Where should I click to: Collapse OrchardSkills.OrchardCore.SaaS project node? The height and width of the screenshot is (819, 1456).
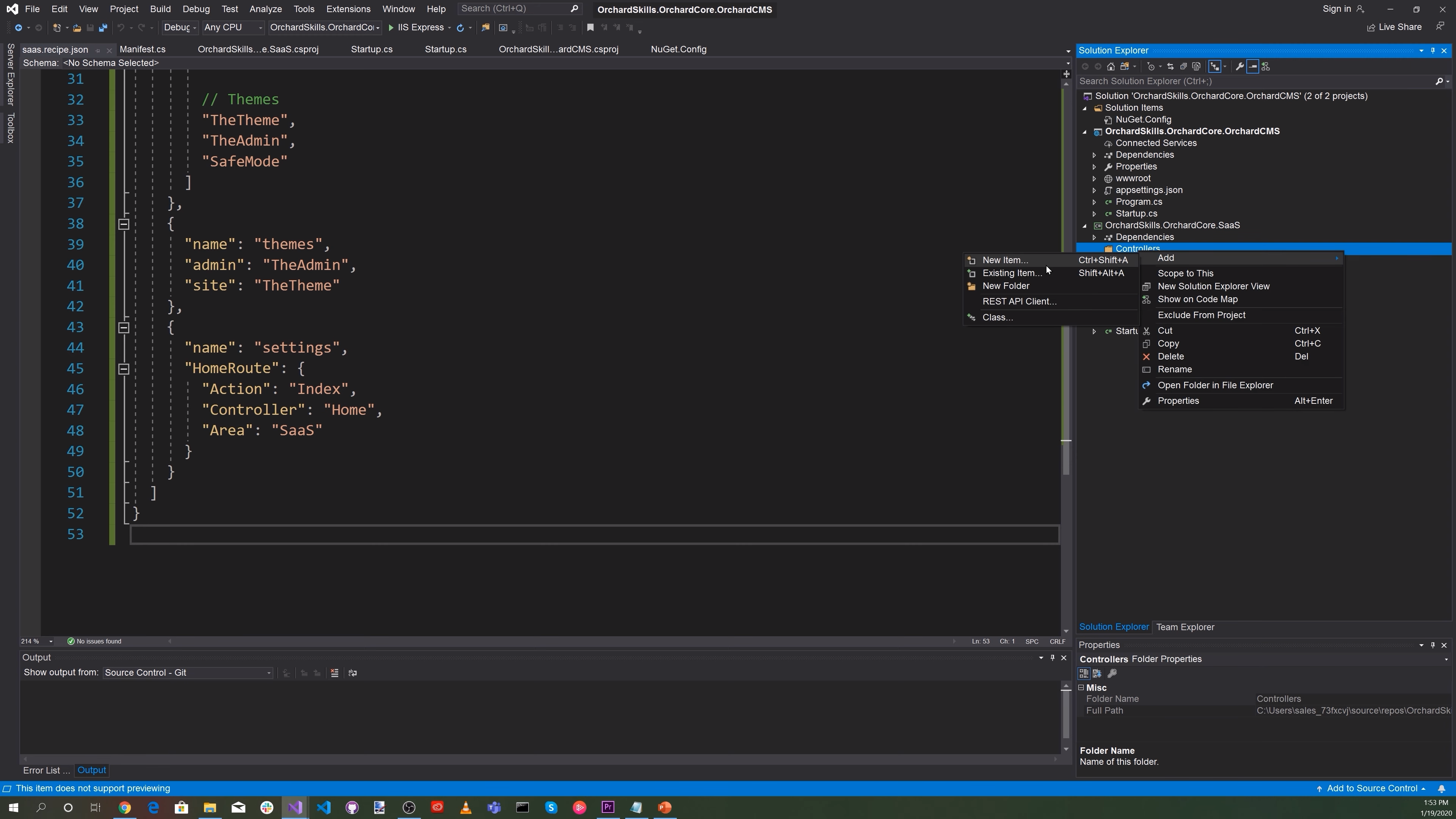[1084, 226]
